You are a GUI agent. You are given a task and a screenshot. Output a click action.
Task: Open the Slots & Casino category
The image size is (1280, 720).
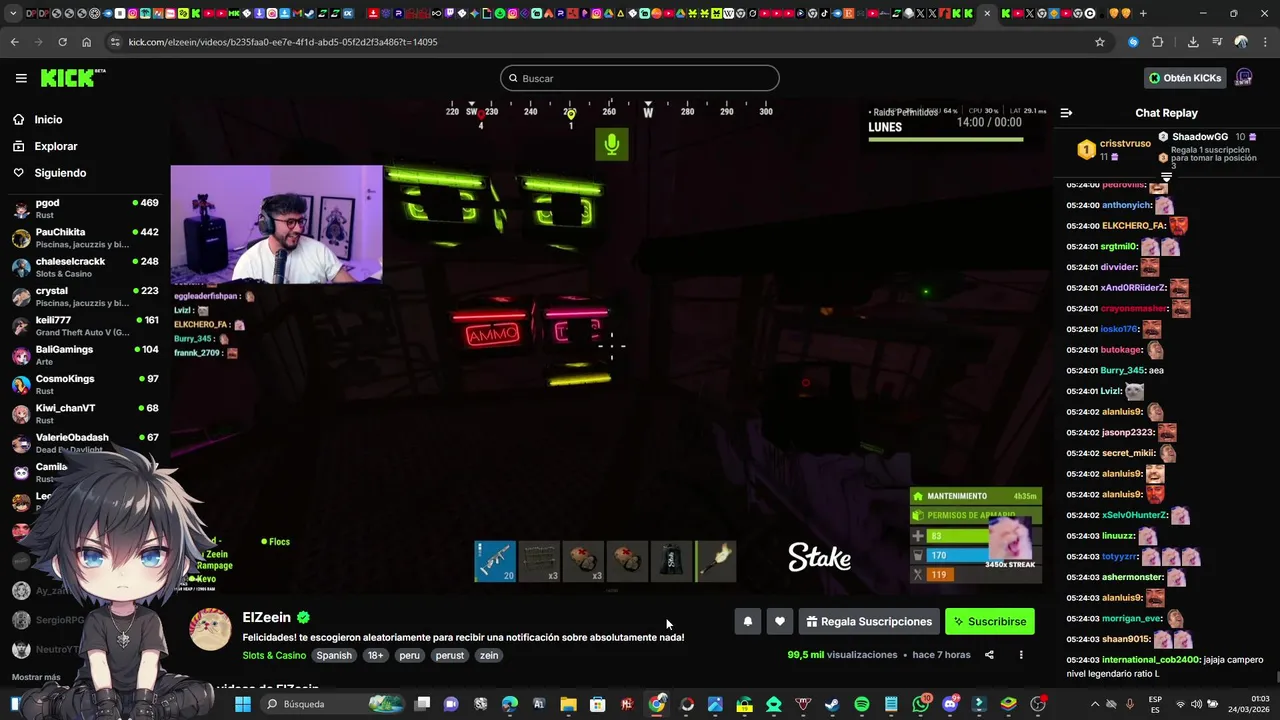(x=274, y=655)
